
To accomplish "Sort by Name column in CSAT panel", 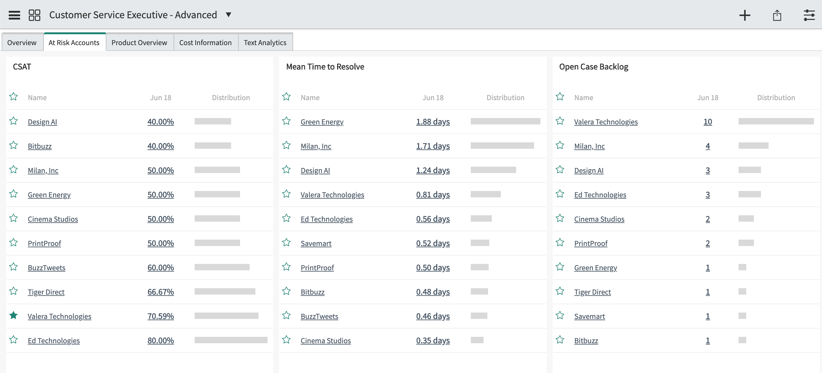I will [37, 97].
